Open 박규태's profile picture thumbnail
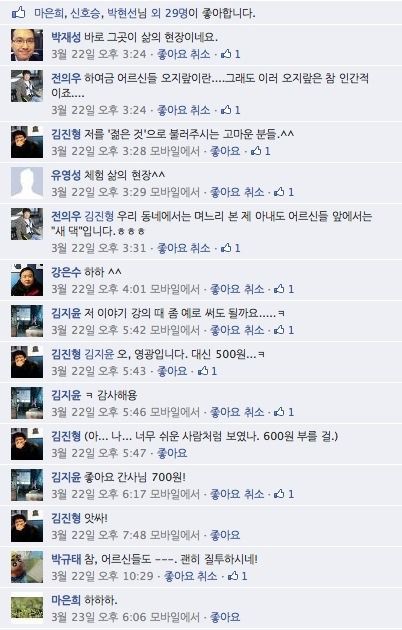Screen dimensions: 402x630 click(x=27, y=567)
